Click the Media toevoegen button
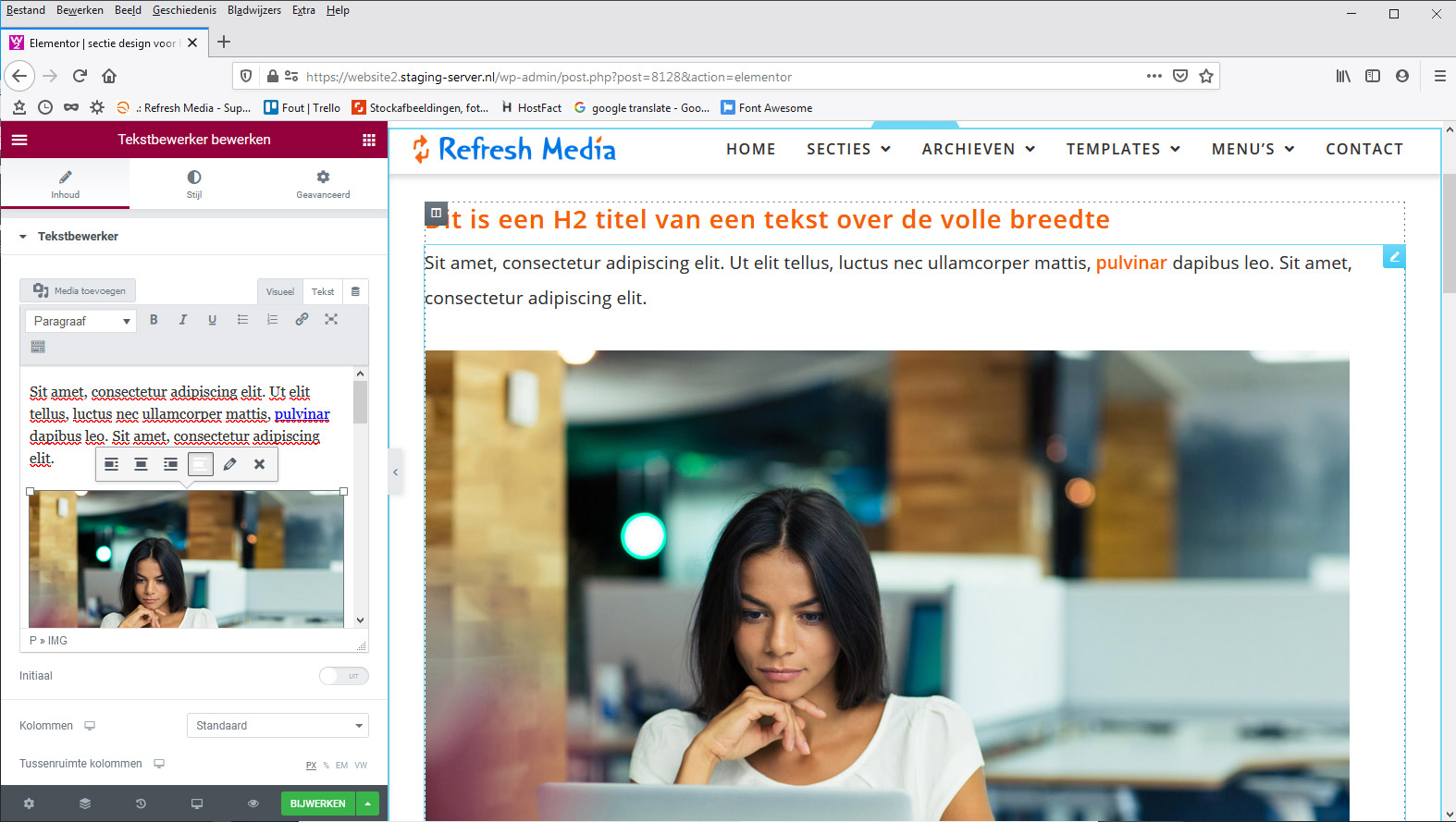 click(x=79, y=290)
